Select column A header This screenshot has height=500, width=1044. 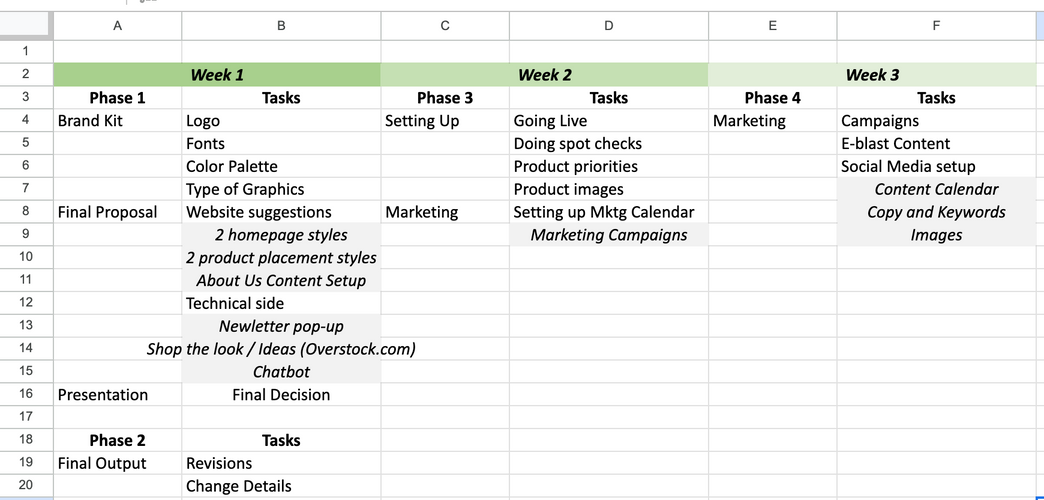tap(117, 26)
